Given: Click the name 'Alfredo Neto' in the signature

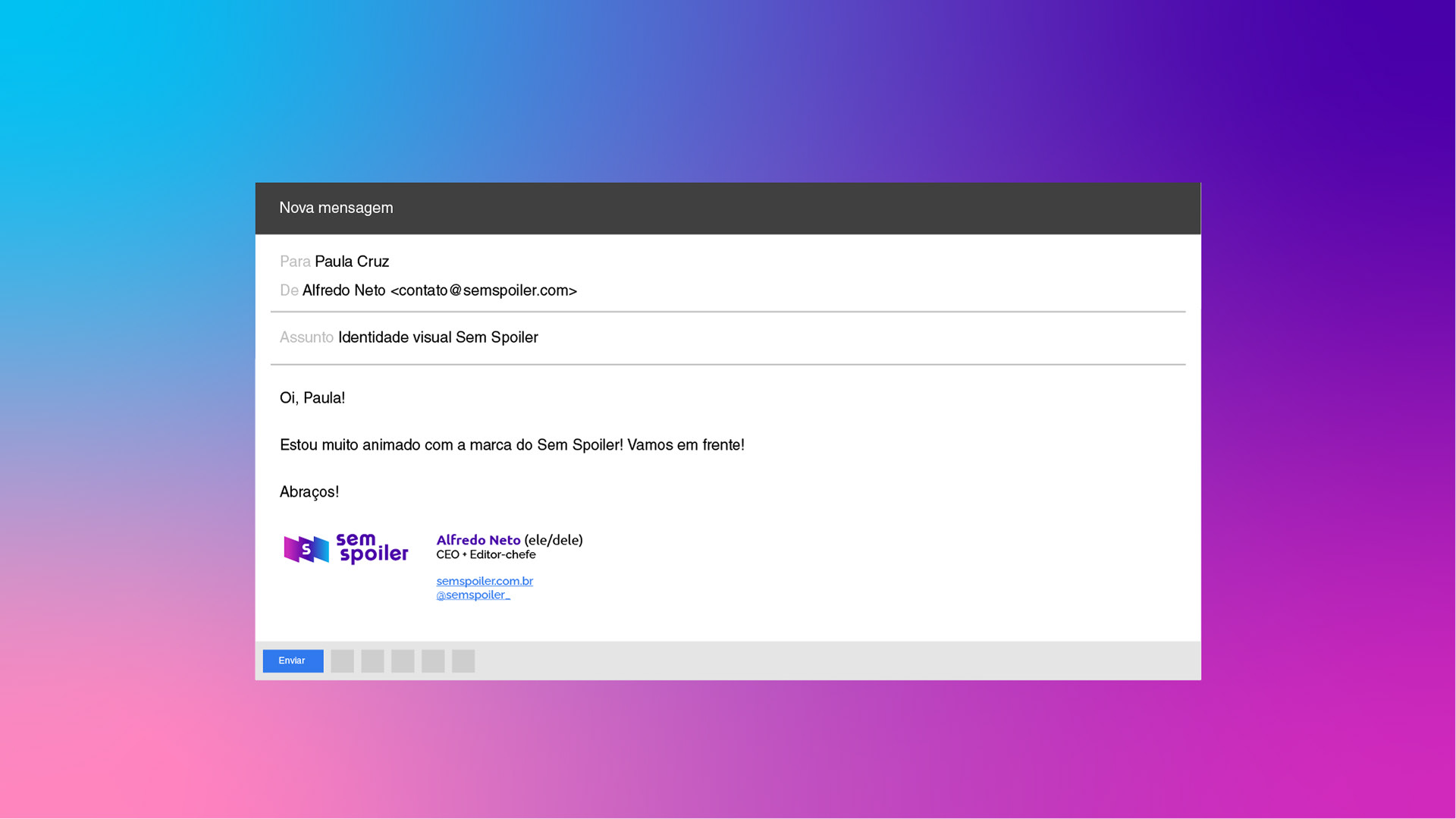Looking at the screenshot, I should pyautogui.click(x=479, y=540).
